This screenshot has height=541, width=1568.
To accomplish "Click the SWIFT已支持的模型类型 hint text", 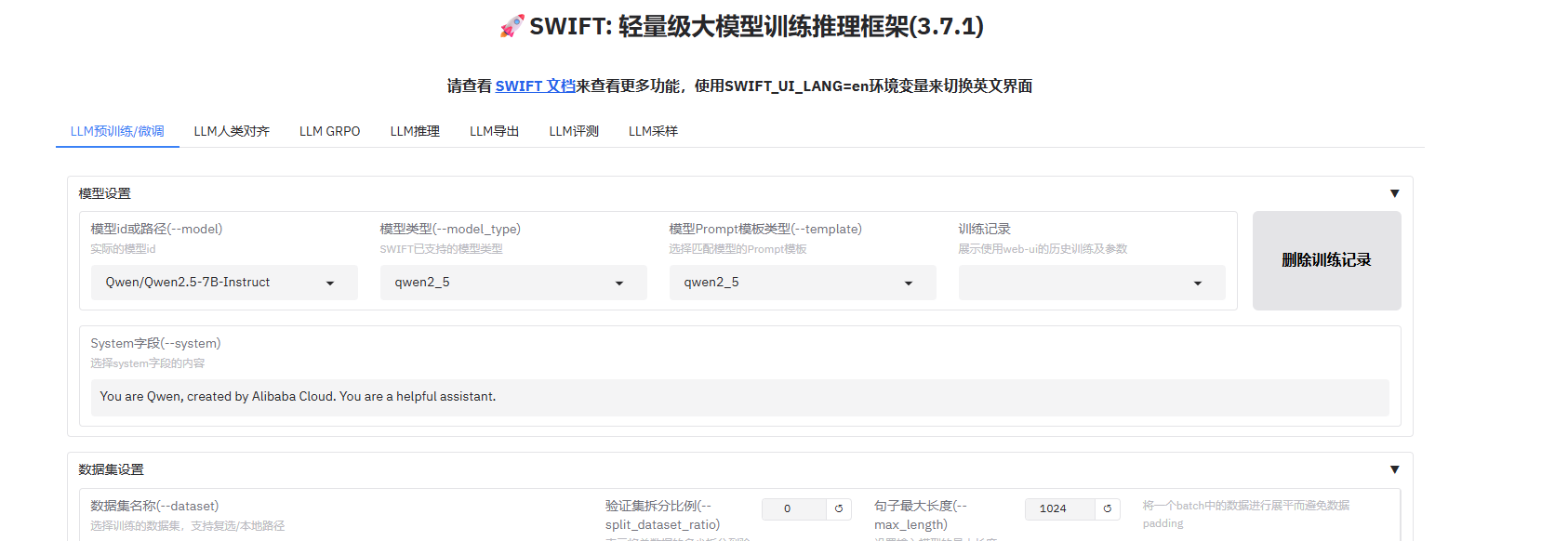I will click(x=441, y=249).
